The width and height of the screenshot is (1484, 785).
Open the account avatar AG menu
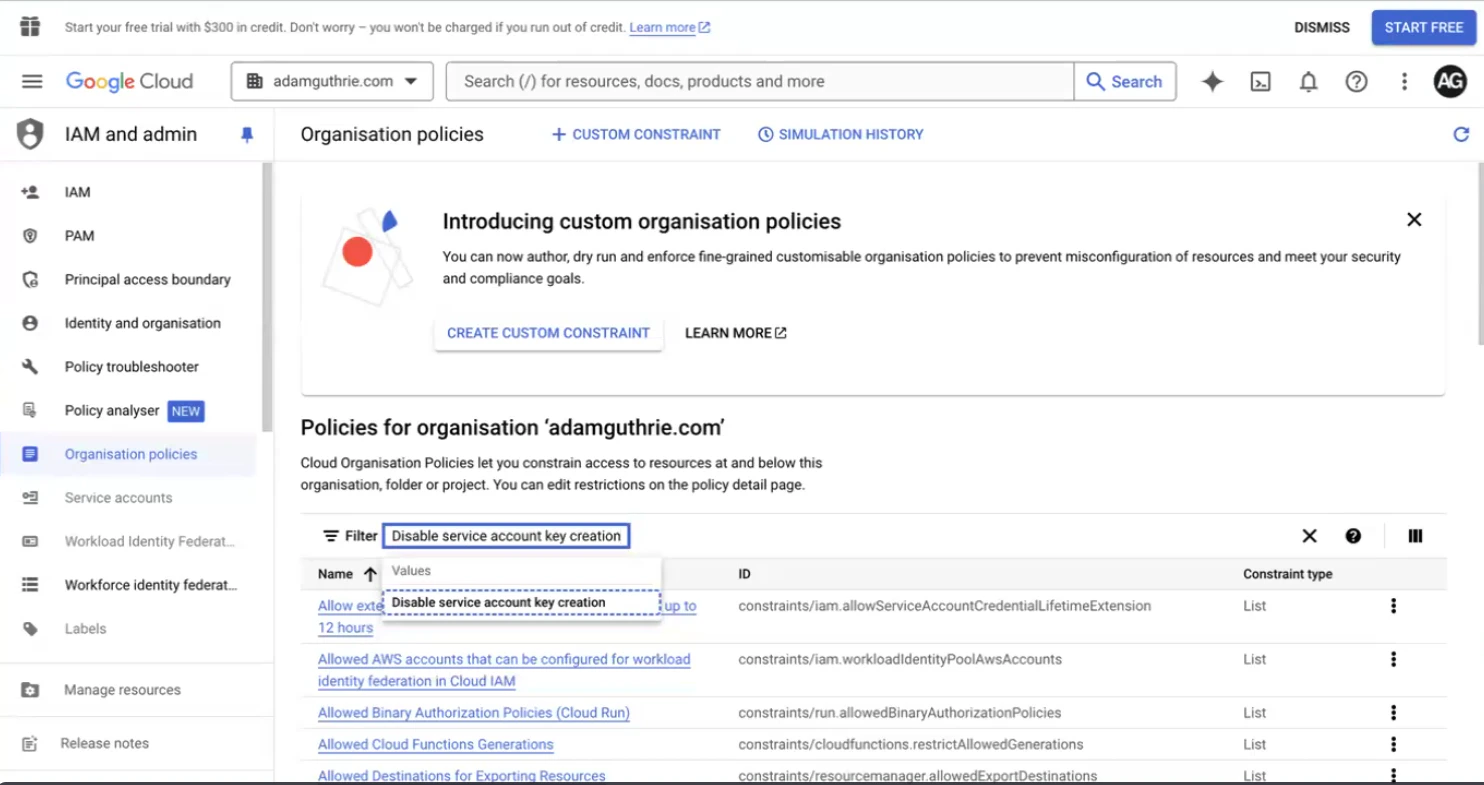click(x=1450, y=81)
